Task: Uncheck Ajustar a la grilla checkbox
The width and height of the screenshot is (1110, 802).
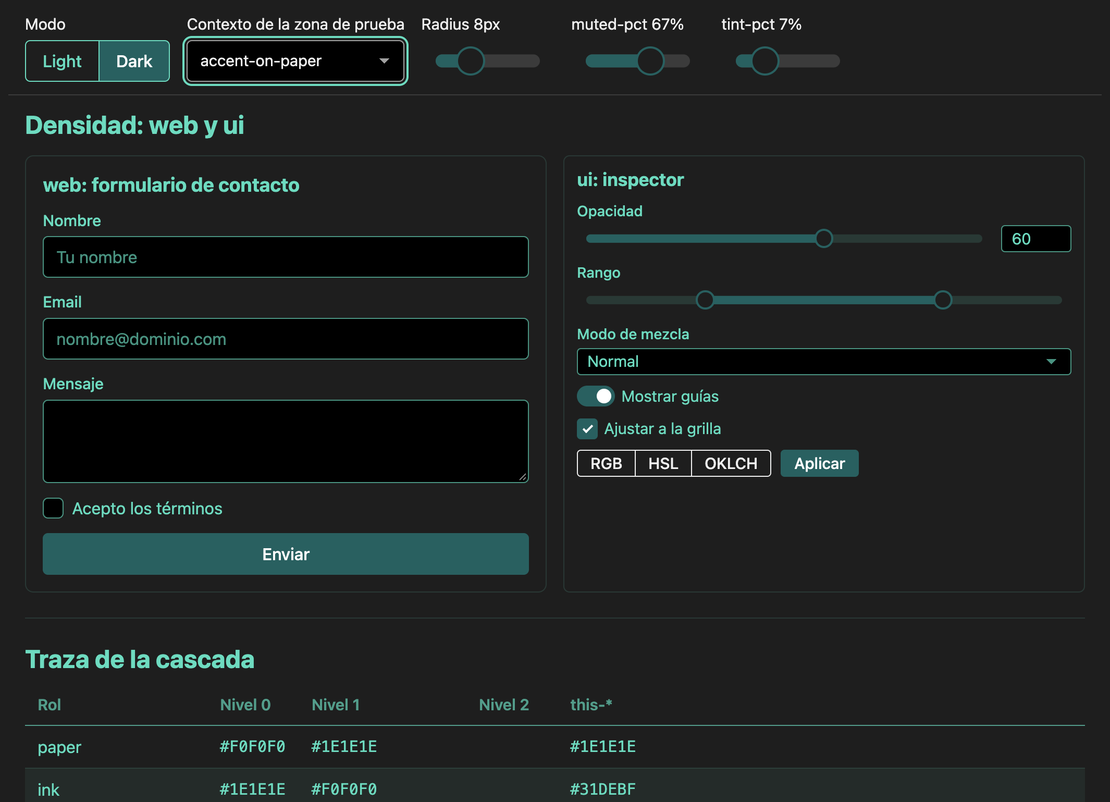Action: tap(587, 429)
